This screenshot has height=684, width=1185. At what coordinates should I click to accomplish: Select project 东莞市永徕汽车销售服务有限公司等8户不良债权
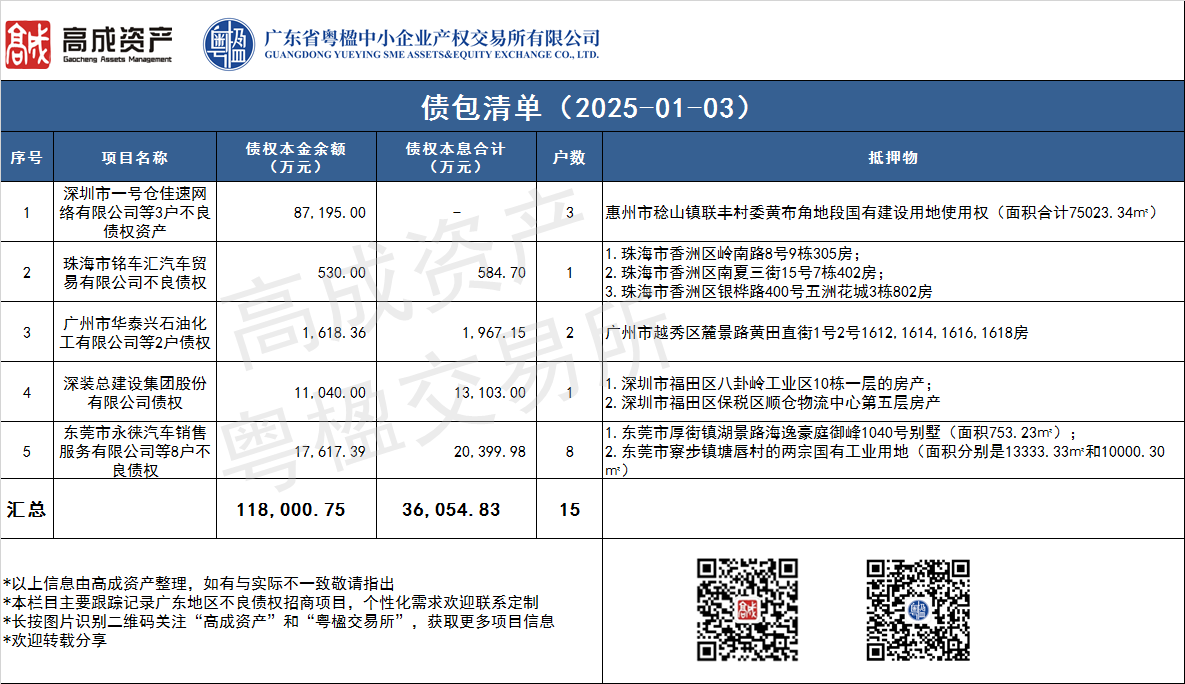135,451
